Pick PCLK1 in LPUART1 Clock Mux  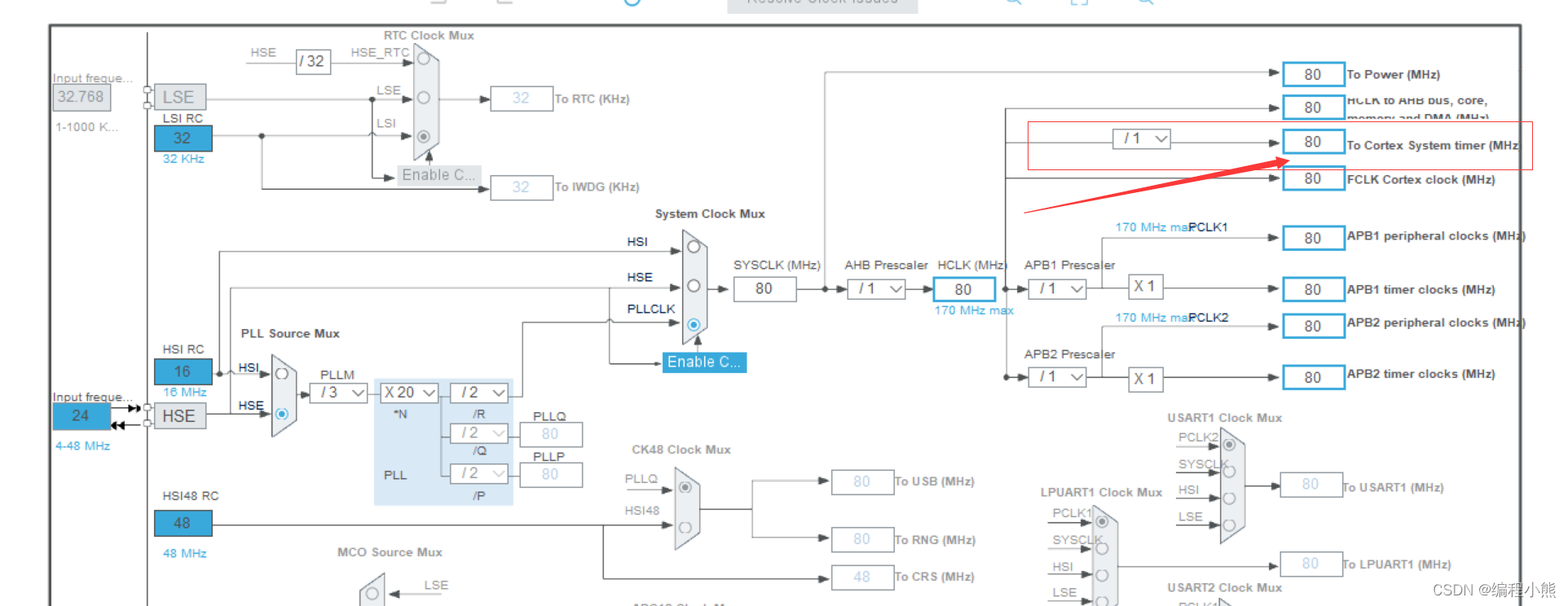pos(1102,521)
